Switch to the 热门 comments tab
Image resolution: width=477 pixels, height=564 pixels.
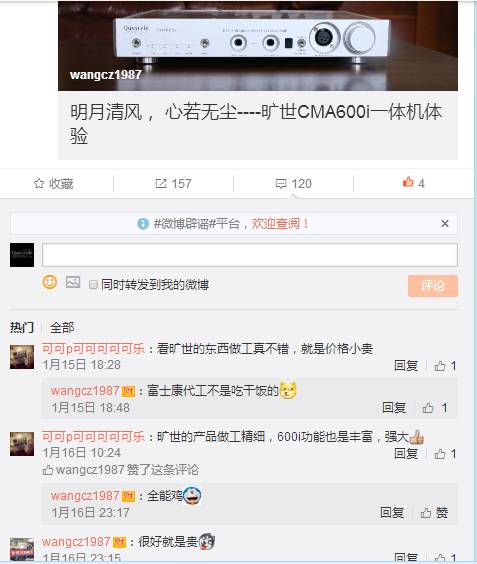pos(22,328)
